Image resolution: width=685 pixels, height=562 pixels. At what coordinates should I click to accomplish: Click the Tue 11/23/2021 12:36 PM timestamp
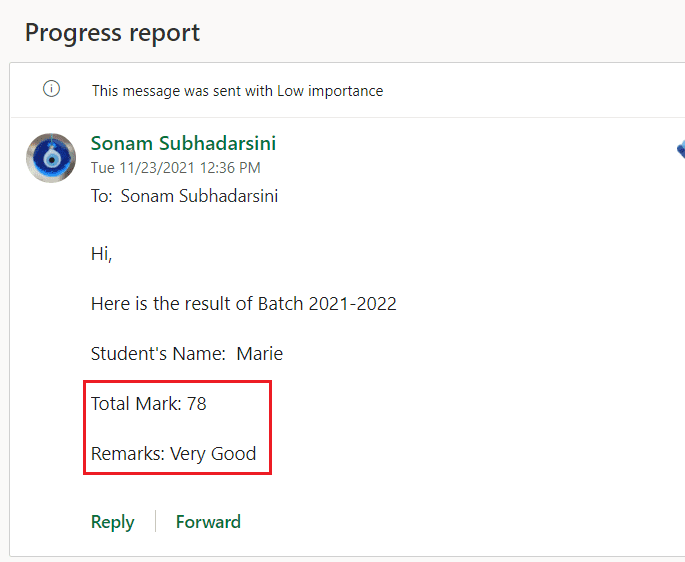(x=176, y=168)
